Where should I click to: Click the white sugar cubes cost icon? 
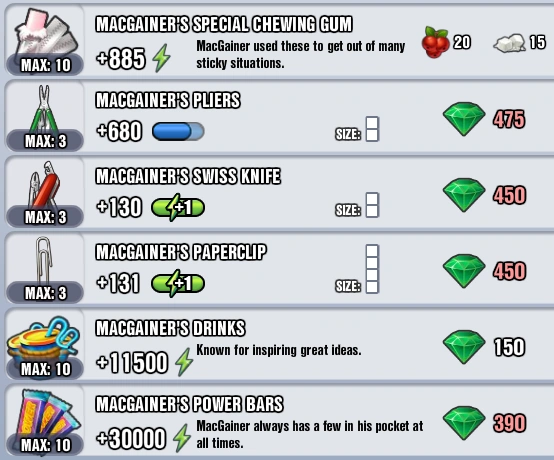tap(509, 43)
